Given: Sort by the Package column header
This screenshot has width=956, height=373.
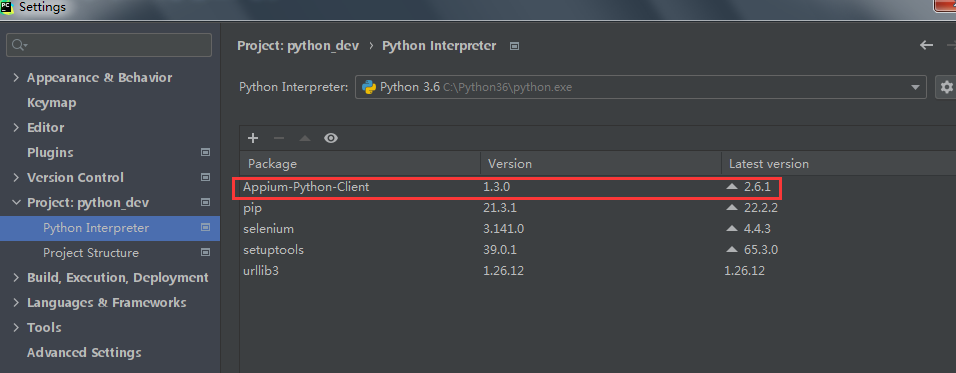Looking at the screenshot, I should coord(360,163).
